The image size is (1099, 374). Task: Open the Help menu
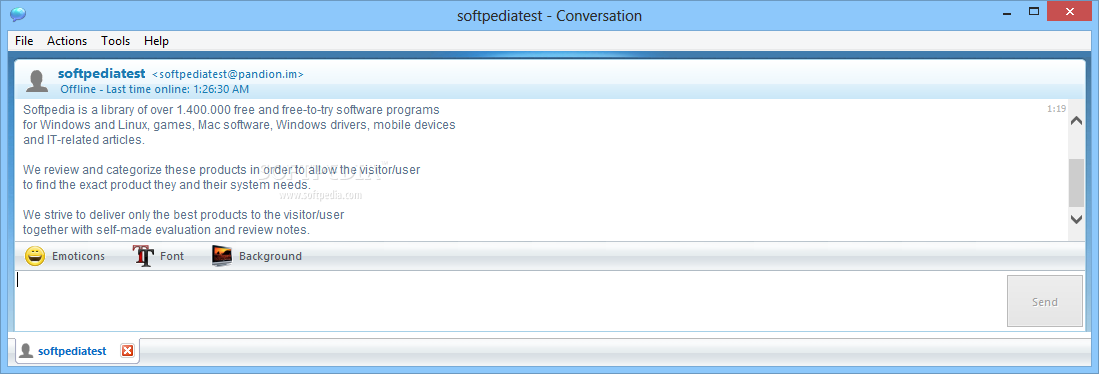click(156, 41)
